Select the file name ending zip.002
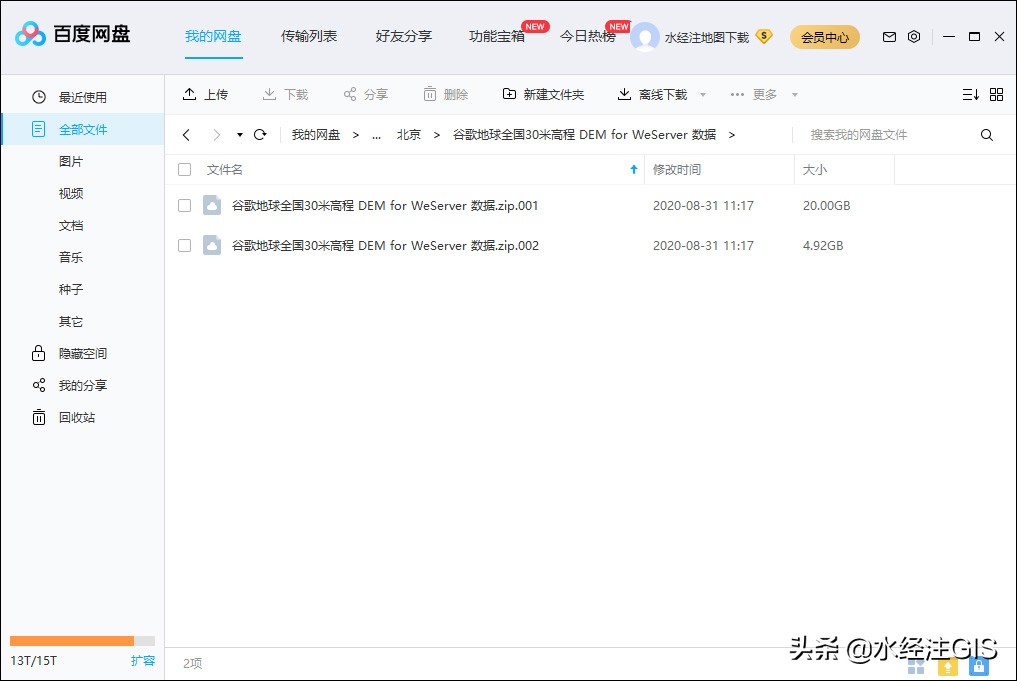 (x=385, y=246)
